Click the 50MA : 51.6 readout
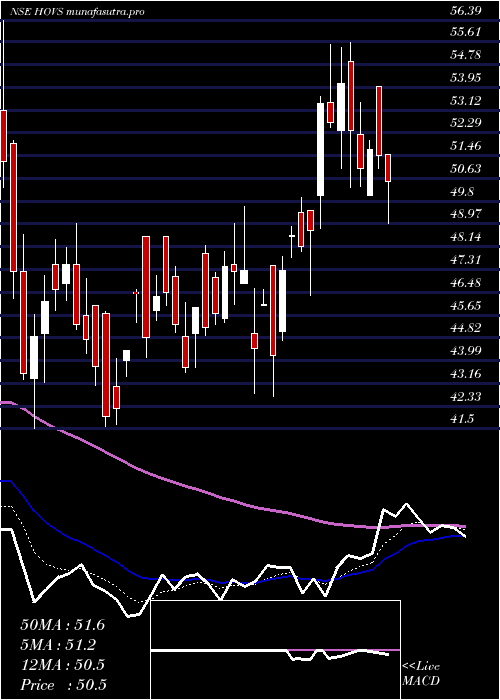Screen dimensions: 500x700 click(x=62, y=625)
